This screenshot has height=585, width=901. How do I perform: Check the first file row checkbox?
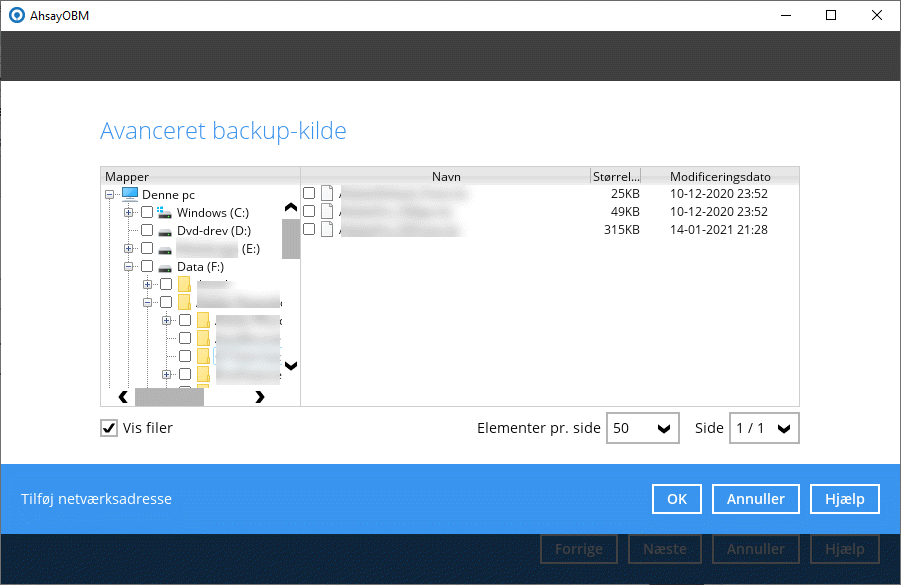pyautogui.click(x=309, y=191)
